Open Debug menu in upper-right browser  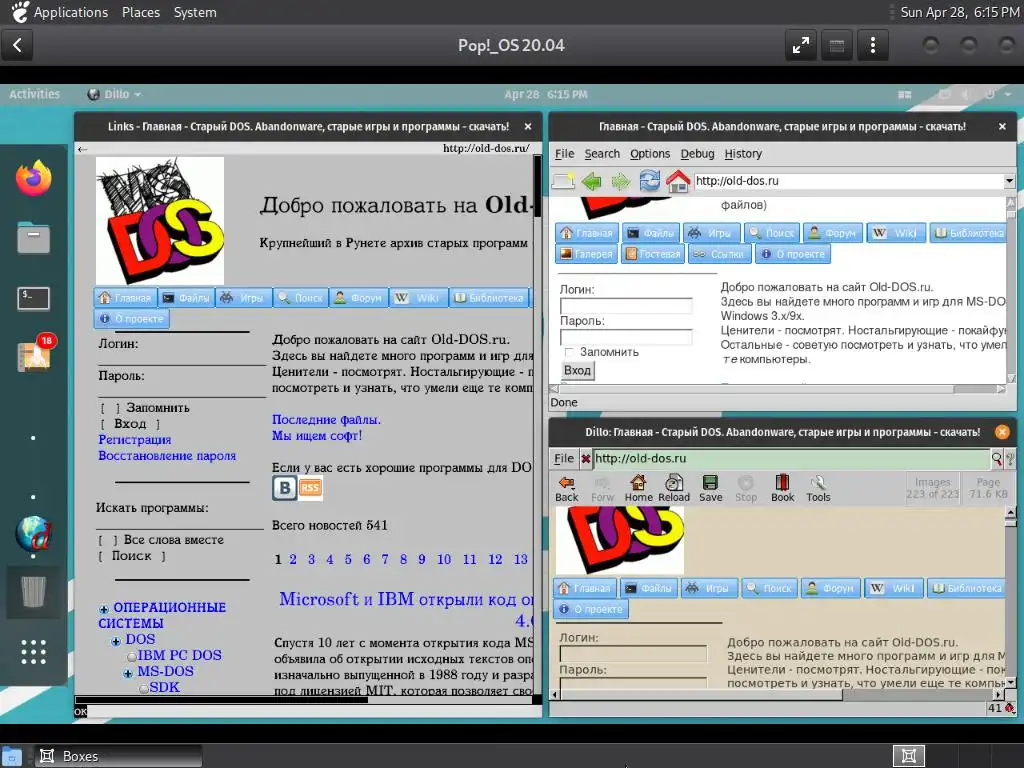[697, 153]
